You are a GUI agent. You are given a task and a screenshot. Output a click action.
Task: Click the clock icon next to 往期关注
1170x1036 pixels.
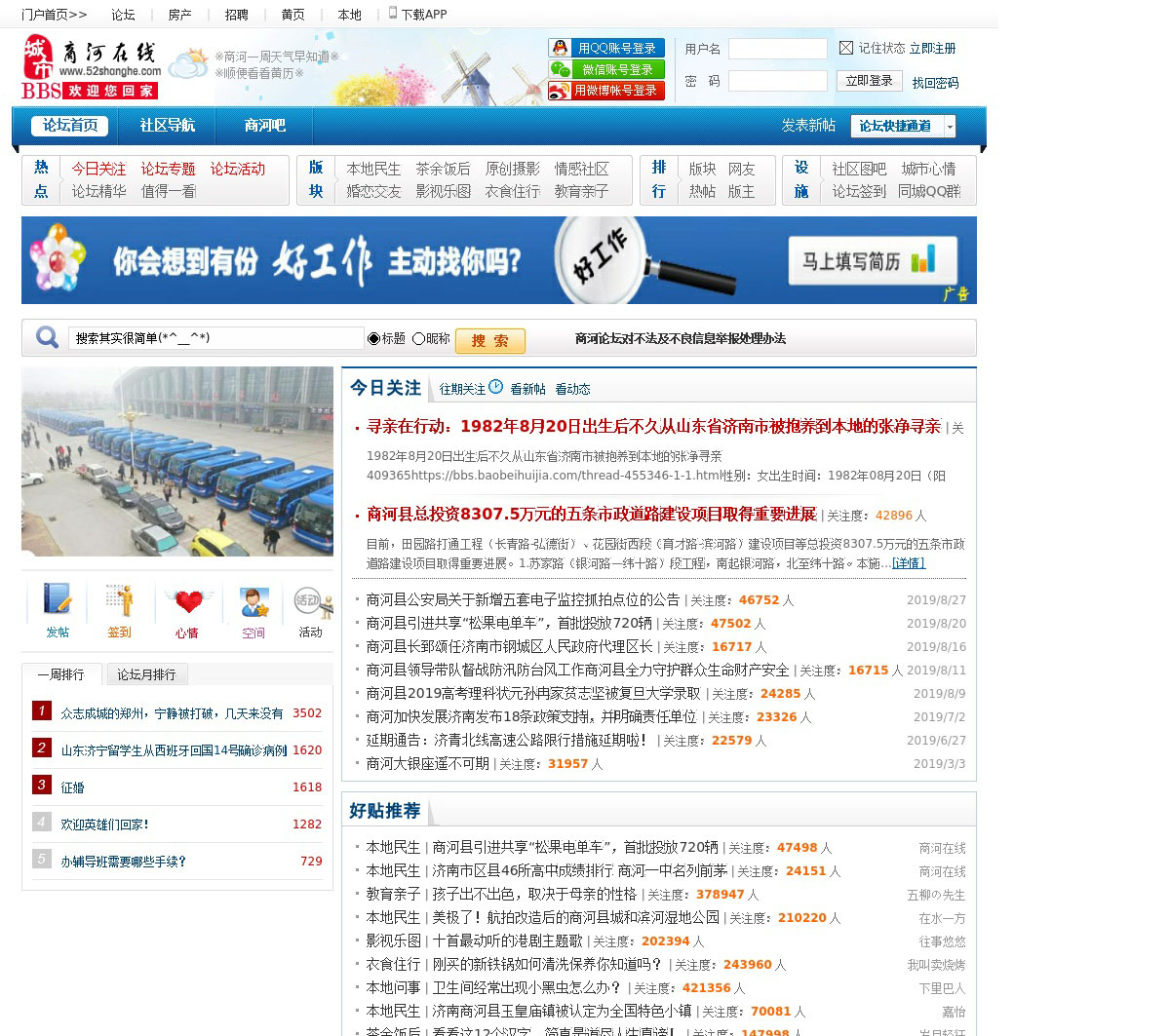[x=495, y=387]
